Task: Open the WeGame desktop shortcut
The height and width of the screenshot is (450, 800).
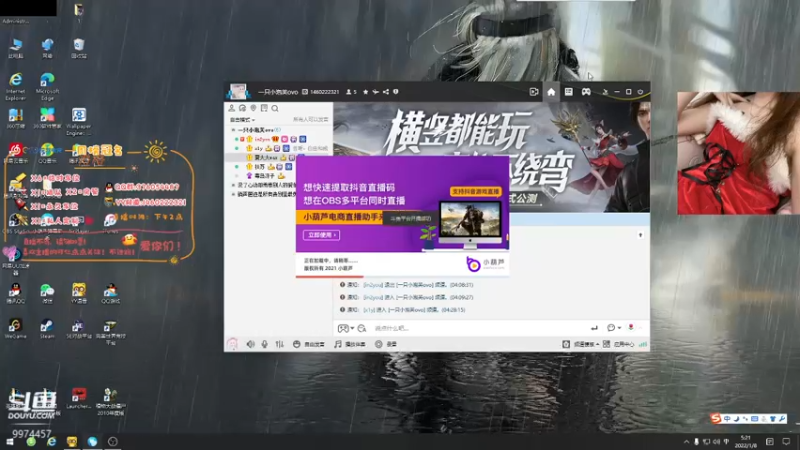Action: click(x=15, y=329)
